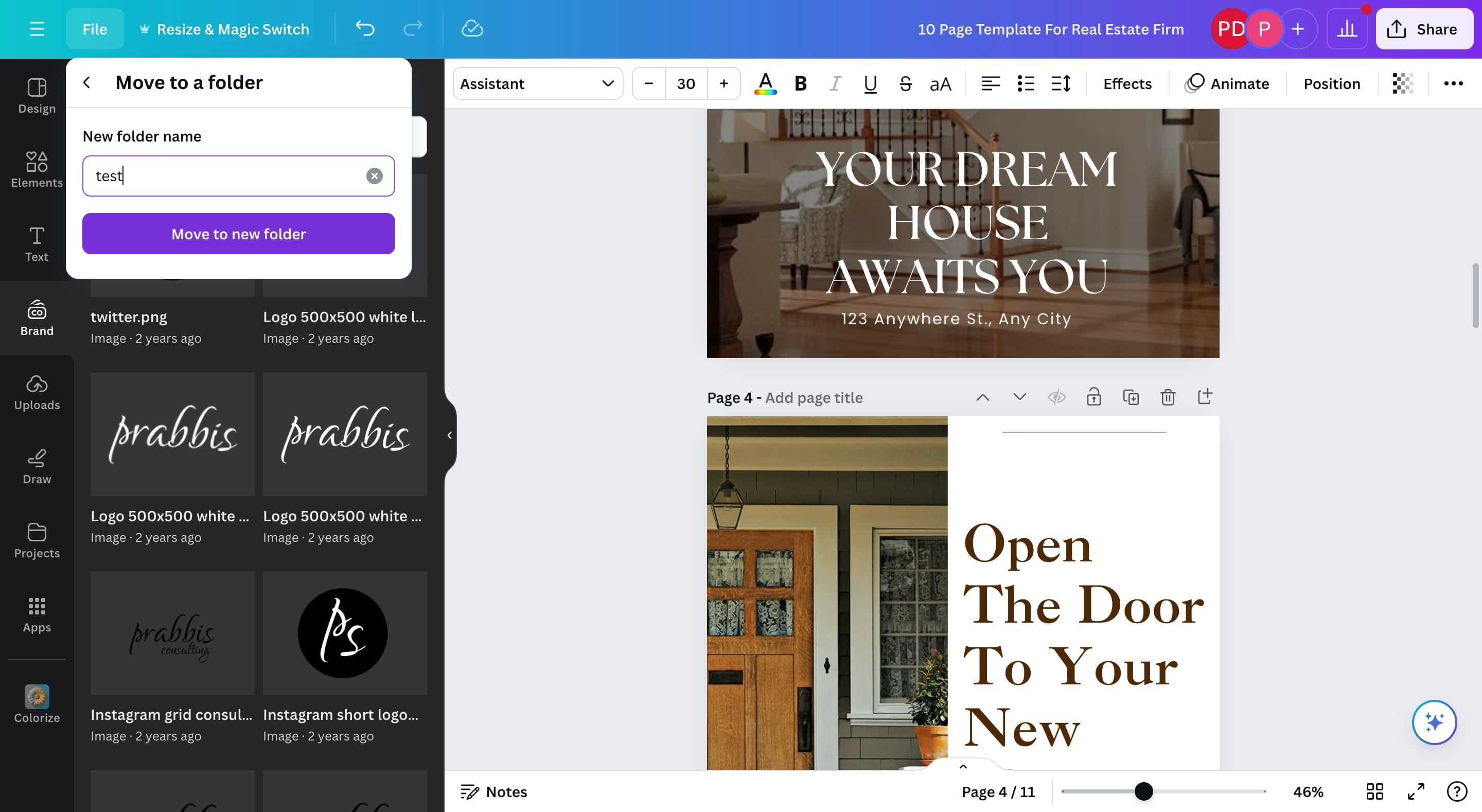
Task: Lock Page 4
Action: point(1093,397)
